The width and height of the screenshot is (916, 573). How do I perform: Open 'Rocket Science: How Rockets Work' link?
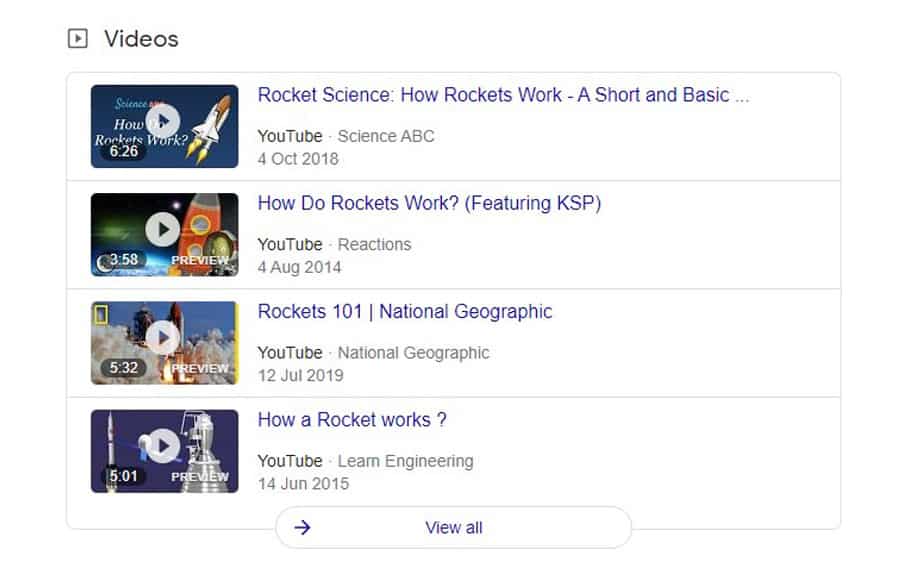tap(503, 95)
